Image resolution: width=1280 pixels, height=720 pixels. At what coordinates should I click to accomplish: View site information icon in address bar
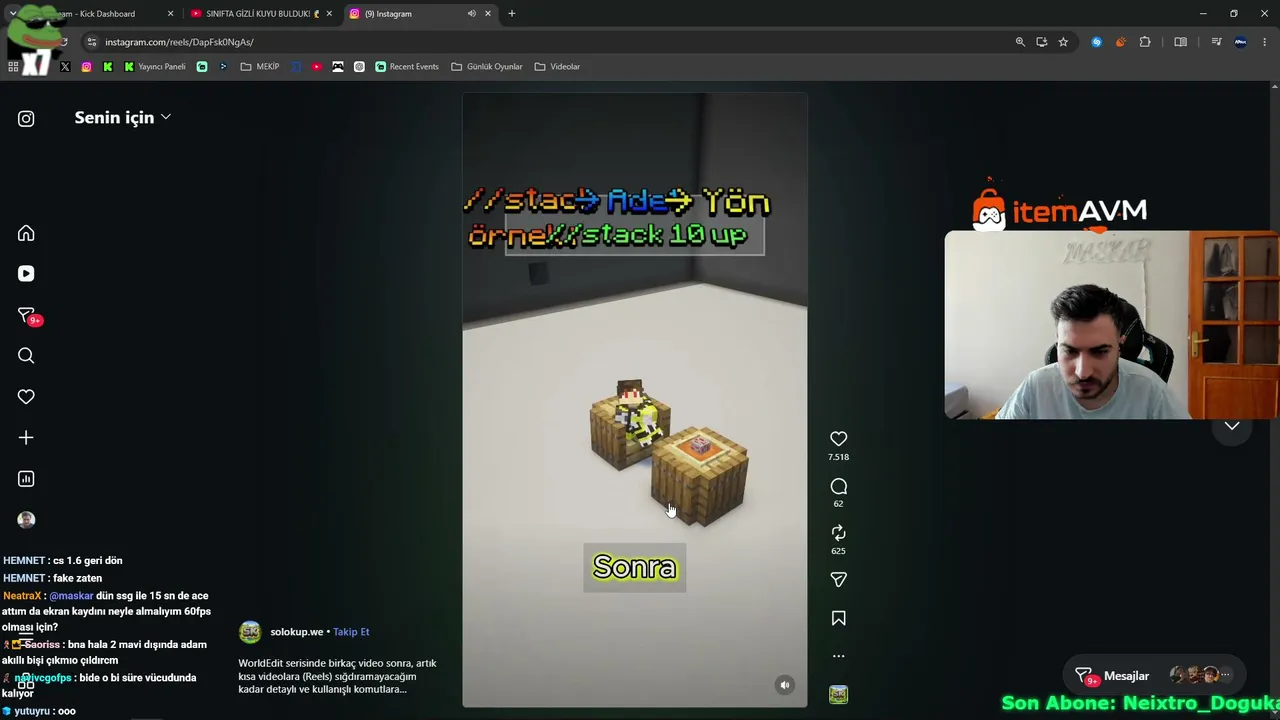coord(92,42)
